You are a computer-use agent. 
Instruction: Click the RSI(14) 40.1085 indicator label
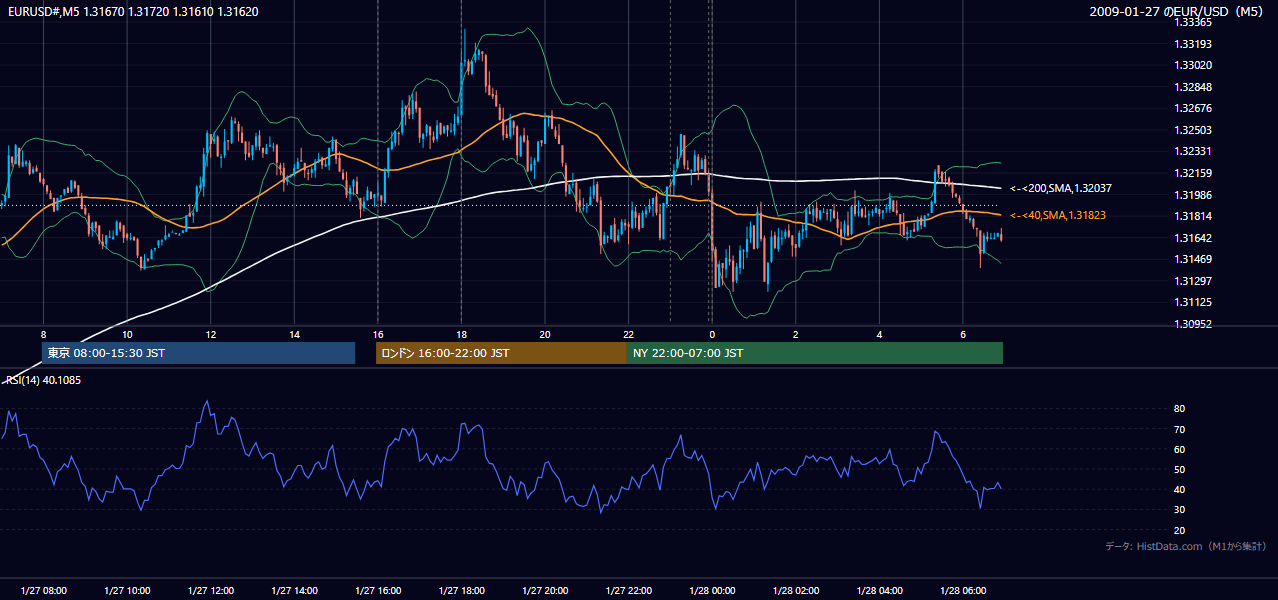[43, 380]
